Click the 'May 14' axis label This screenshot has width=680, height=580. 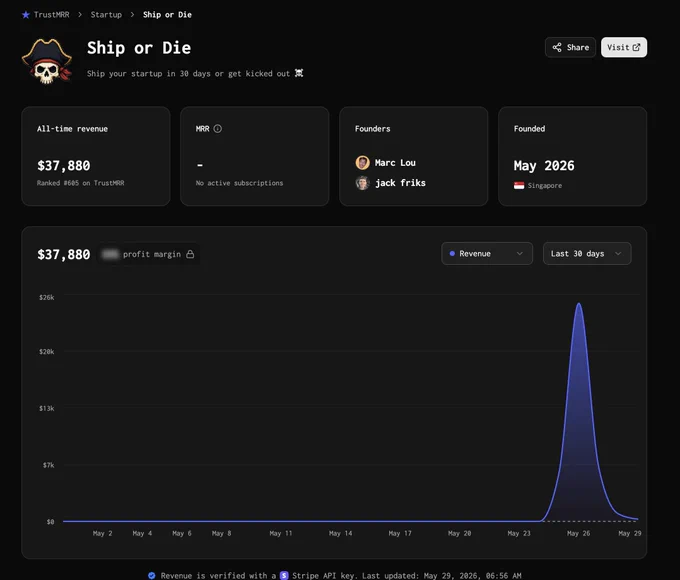coord(340,533)
